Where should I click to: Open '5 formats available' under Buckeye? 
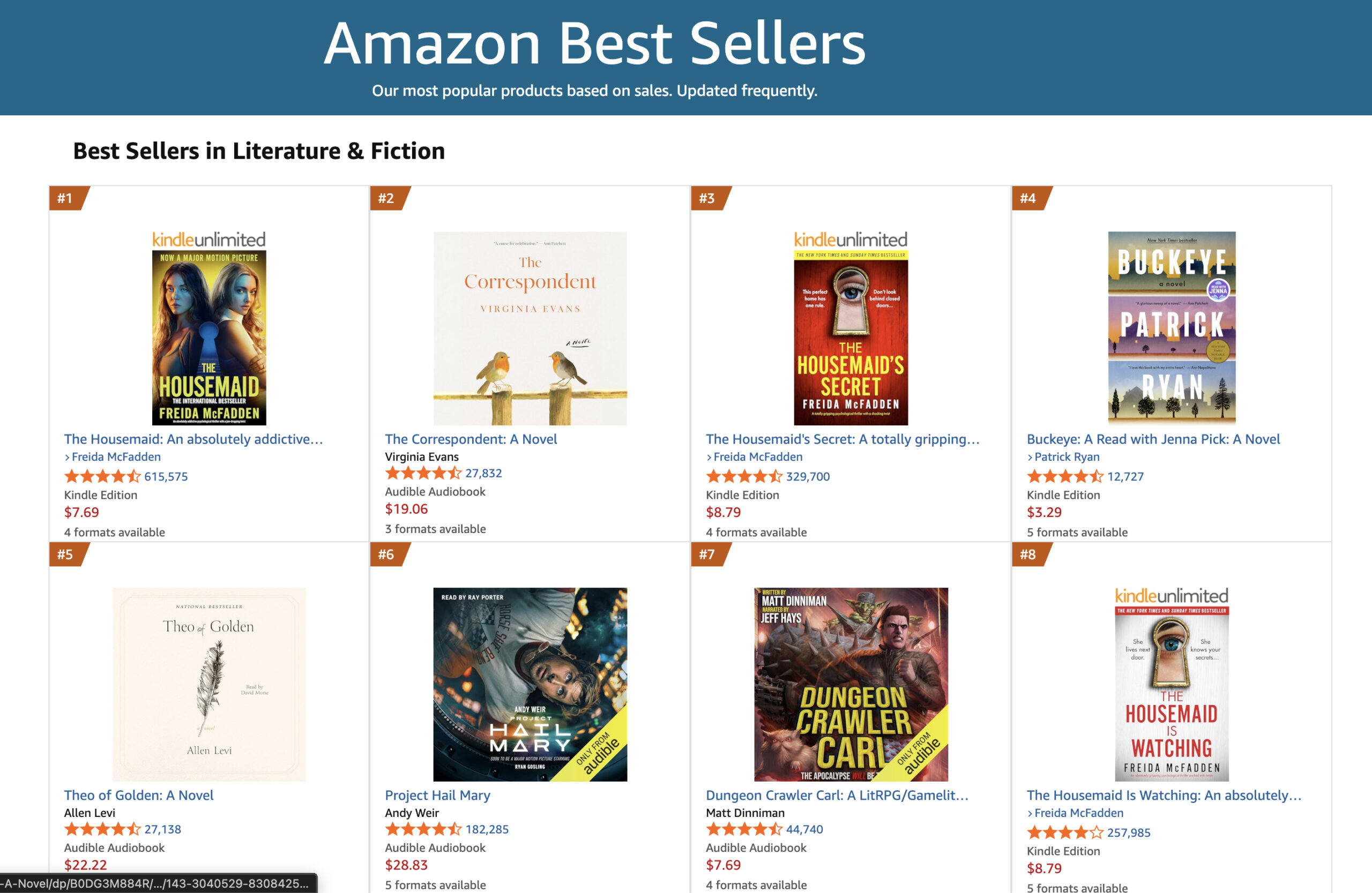[1077, 532]
